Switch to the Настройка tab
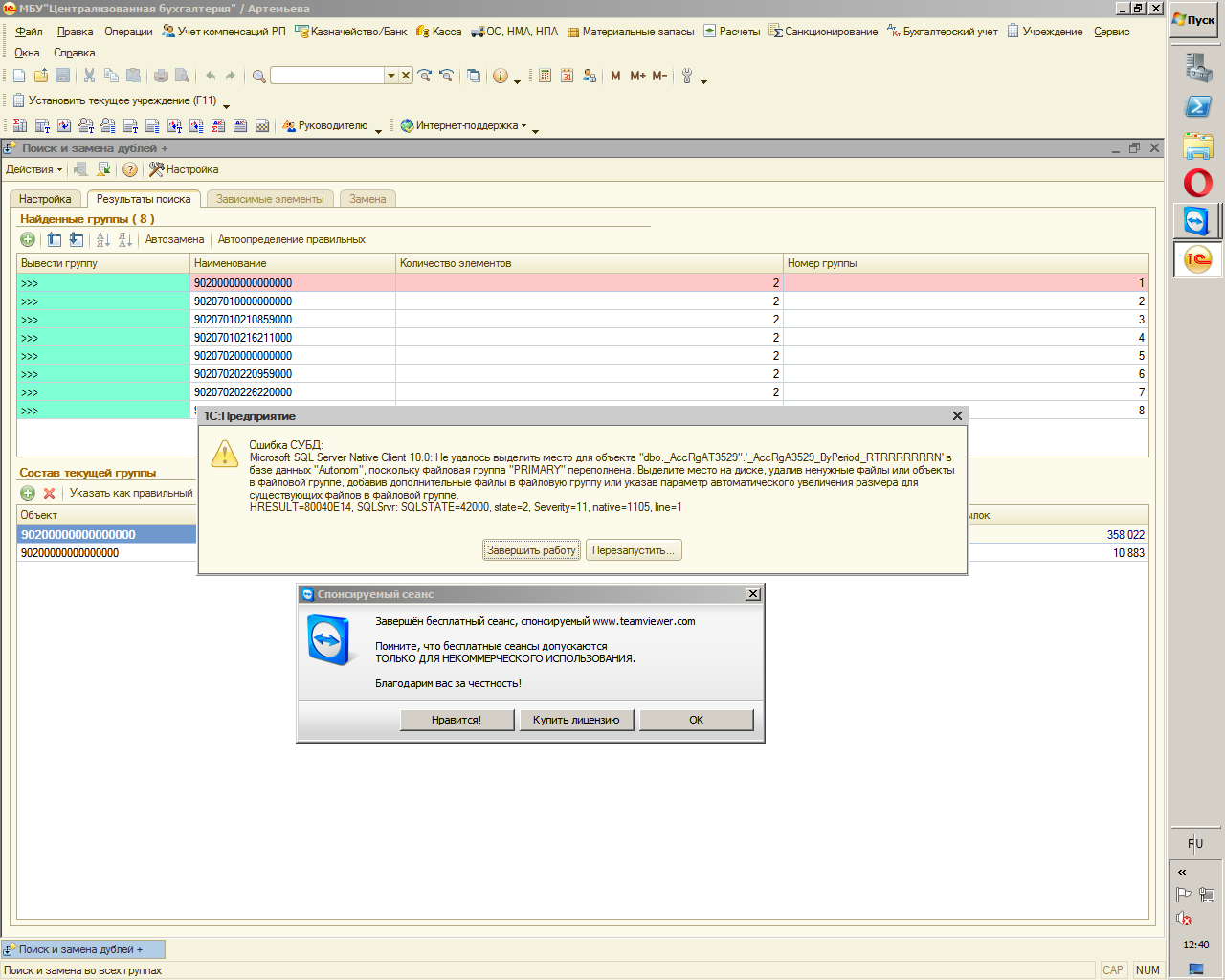Screen dimensions: 1225x980 point(45,199)
